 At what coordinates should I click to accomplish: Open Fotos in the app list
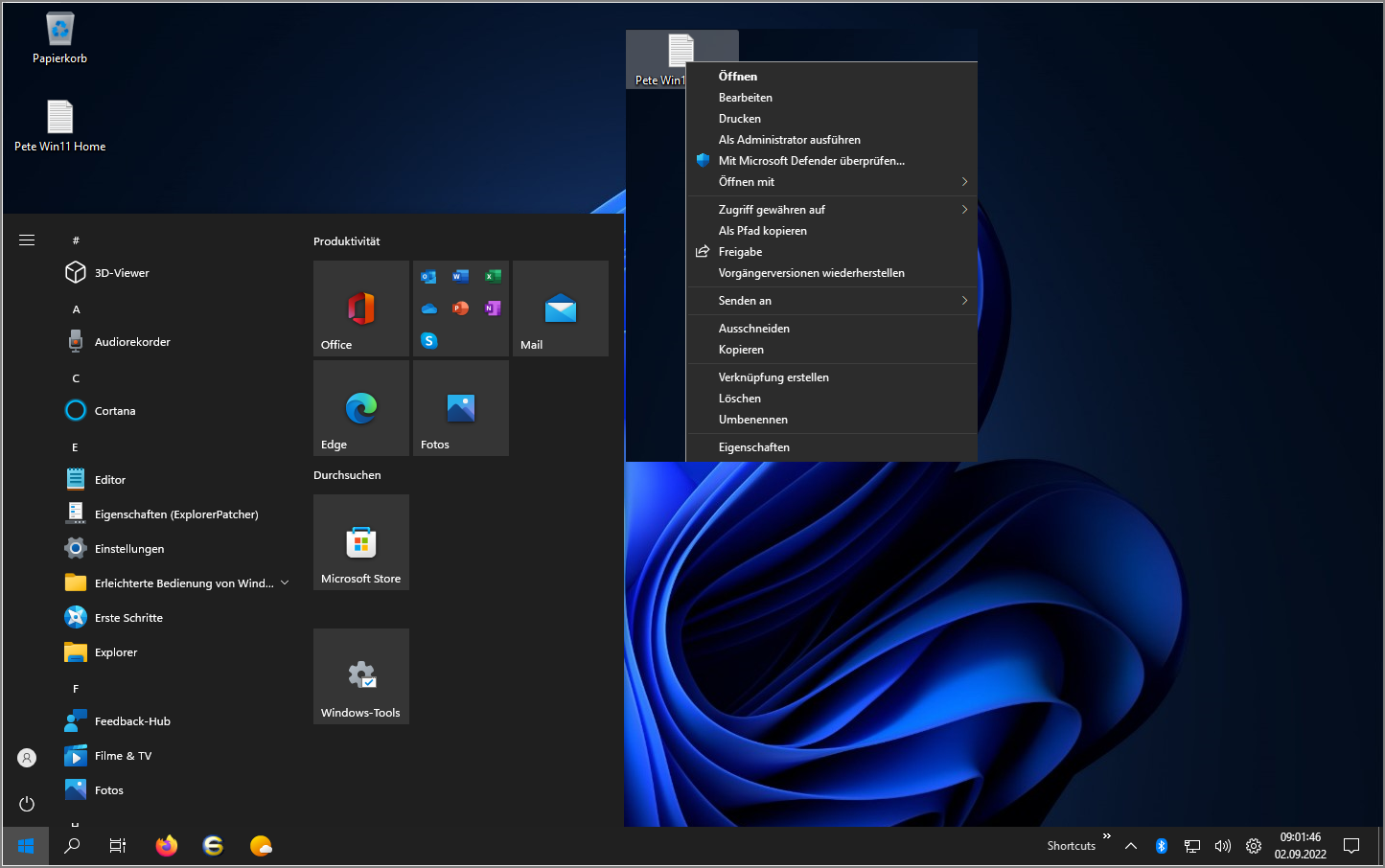coord(177,790)
